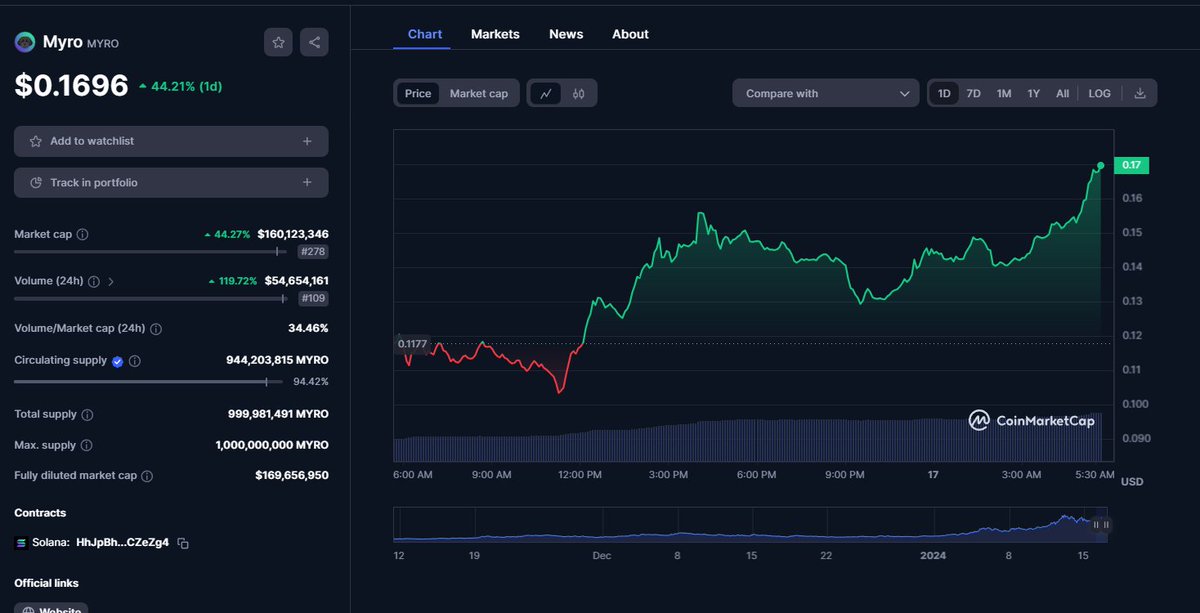Toggle Price chart mode

[x=418, y=93]
